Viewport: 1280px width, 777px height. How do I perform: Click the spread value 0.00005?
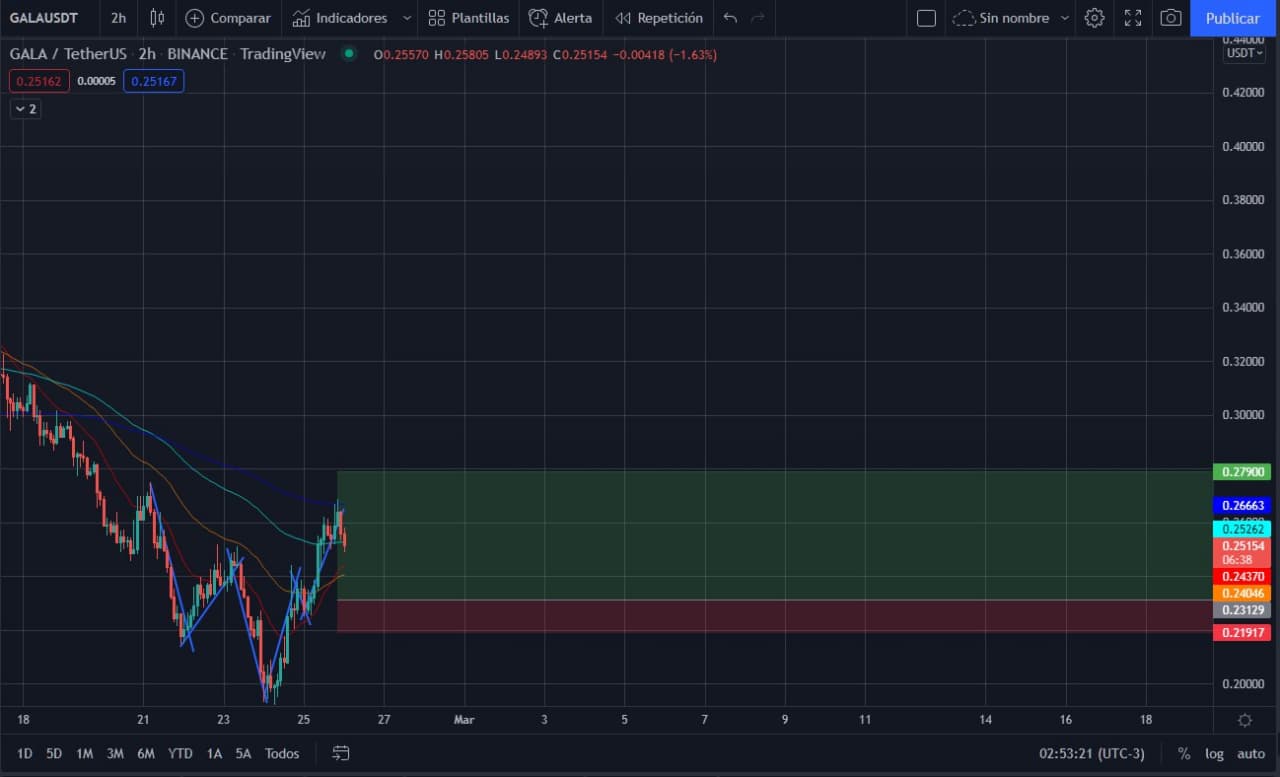click(96, 81)
